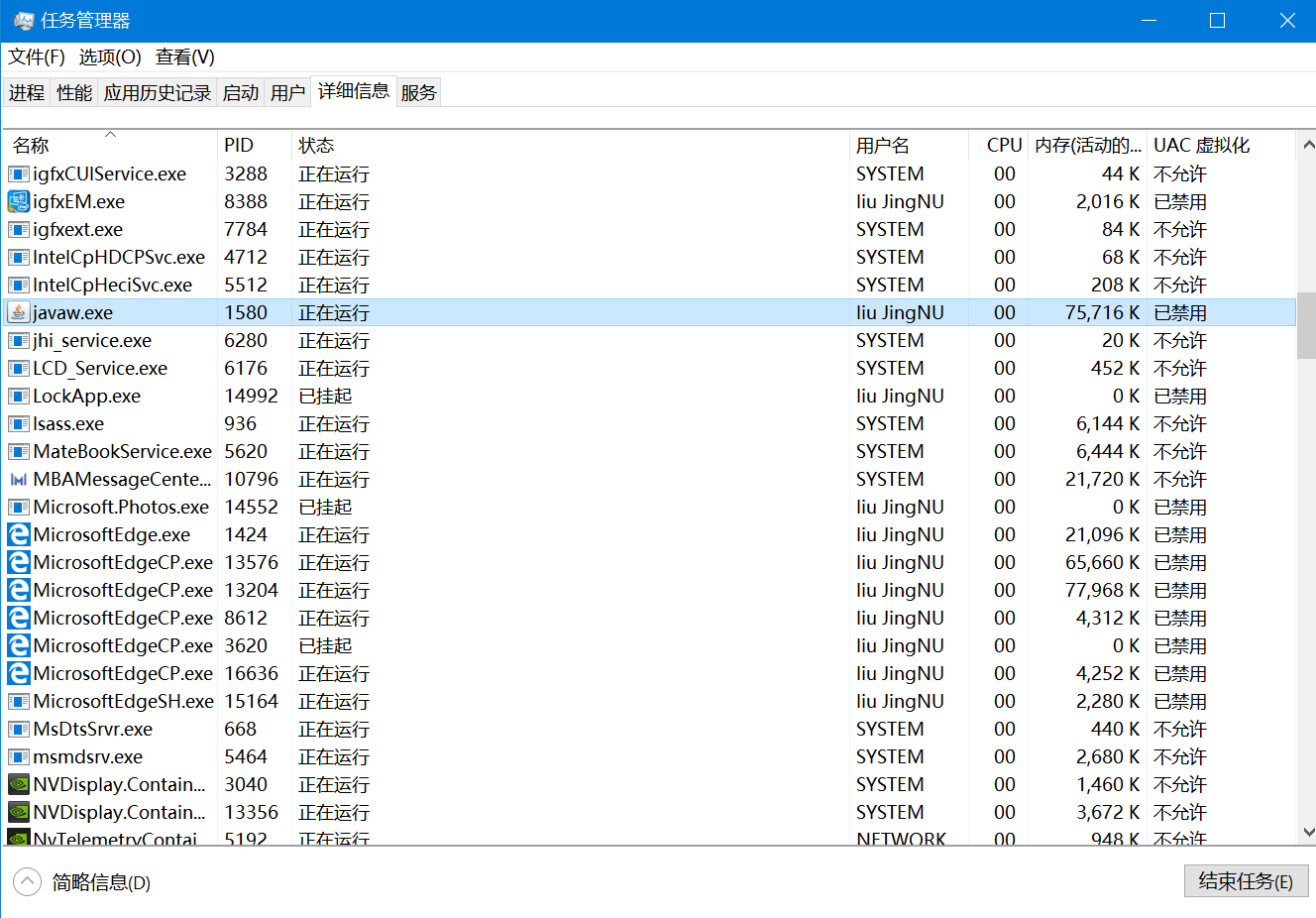Screen dimensions: 1316x918
Task: Click the Edge icon for MicrosoftEdgeCP.exe PID 3620
Action: [x=18, y=646]
